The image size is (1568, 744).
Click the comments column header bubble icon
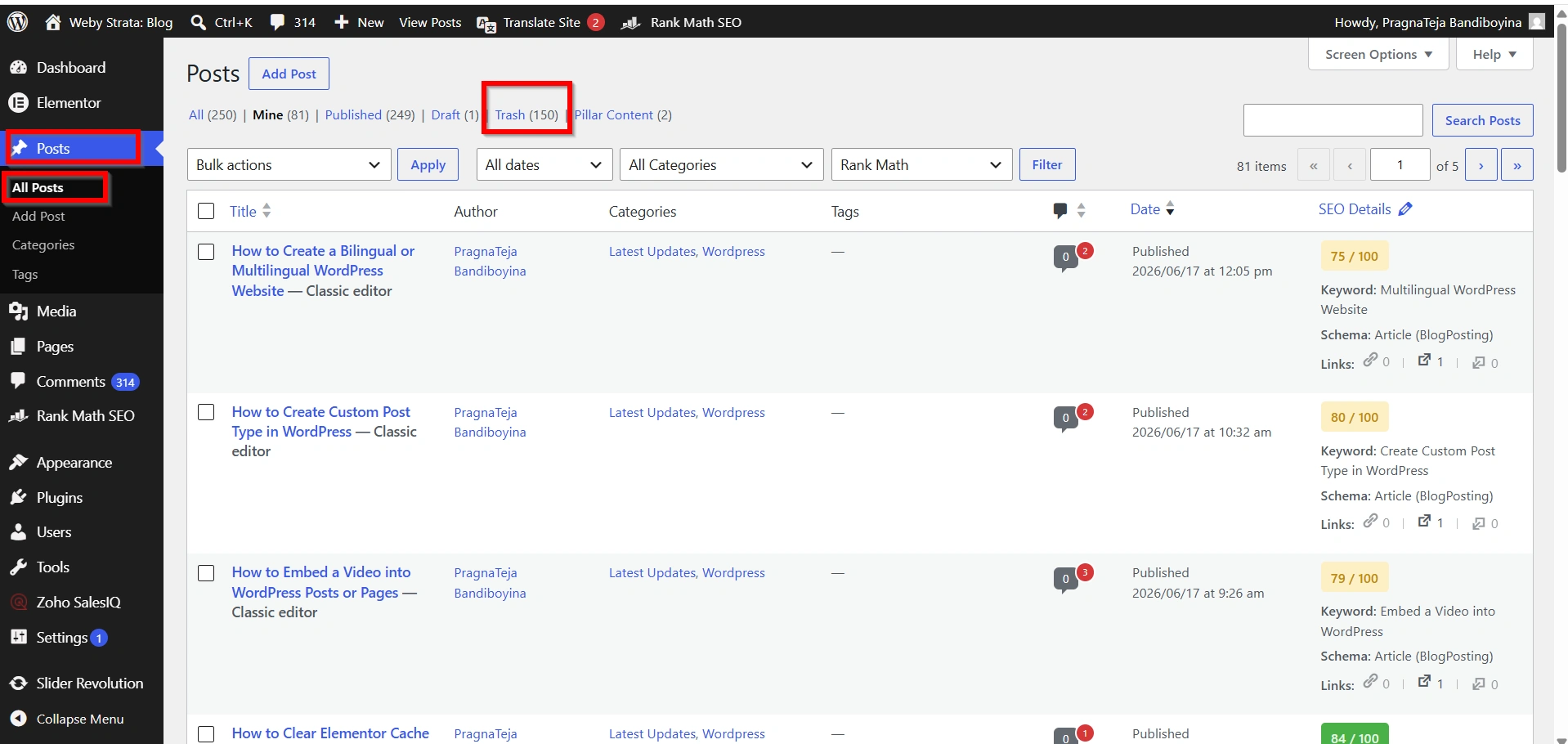click(1060, 211)
